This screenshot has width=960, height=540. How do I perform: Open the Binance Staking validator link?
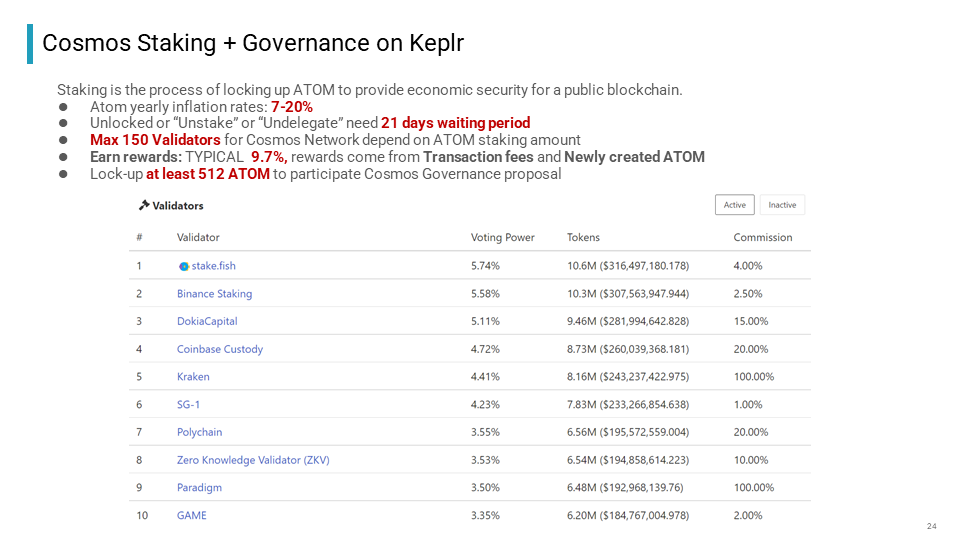pos(214,294)
